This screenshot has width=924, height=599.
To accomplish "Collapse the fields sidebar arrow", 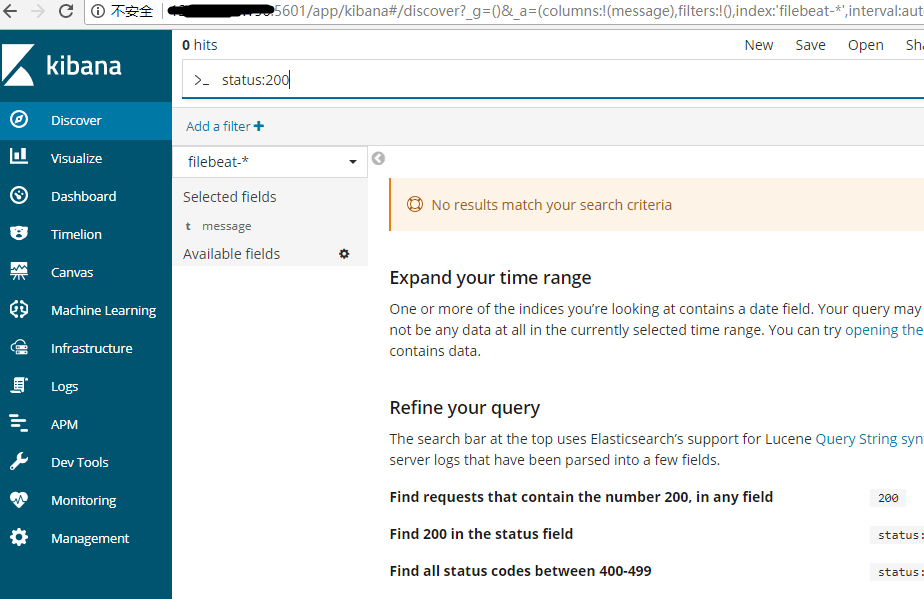I will pos(378,158).
